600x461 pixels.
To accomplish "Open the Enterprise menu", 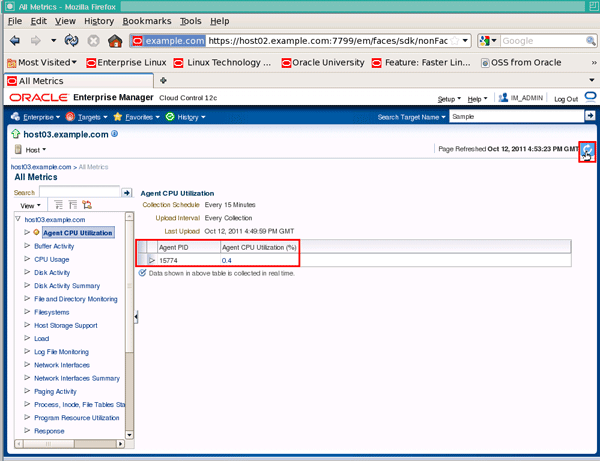I will click(36, 117).
